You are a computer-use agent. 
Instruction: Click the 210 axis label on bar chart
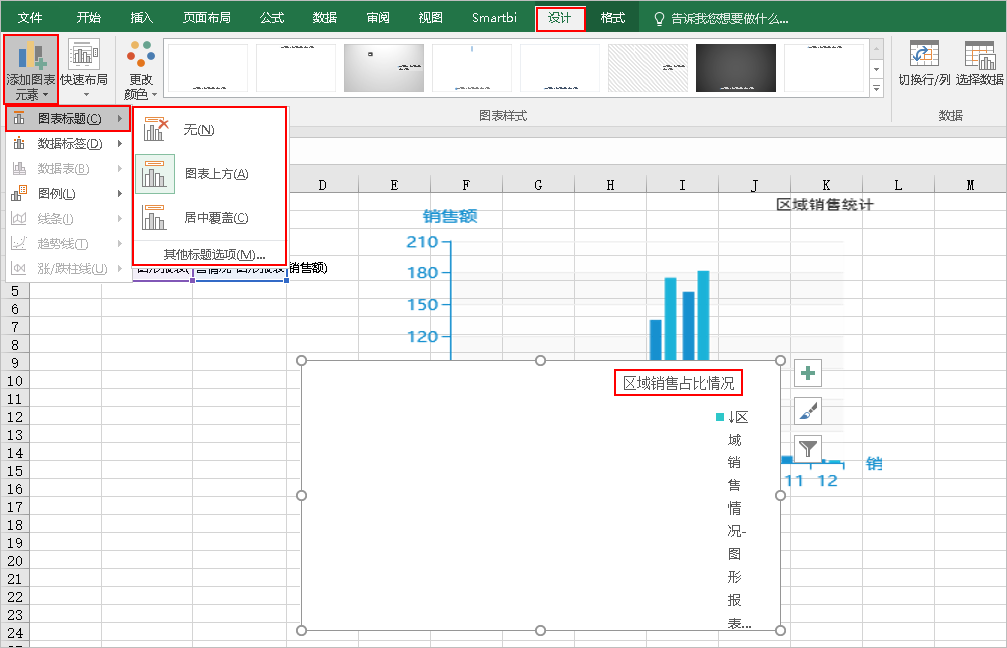(422, 242)
